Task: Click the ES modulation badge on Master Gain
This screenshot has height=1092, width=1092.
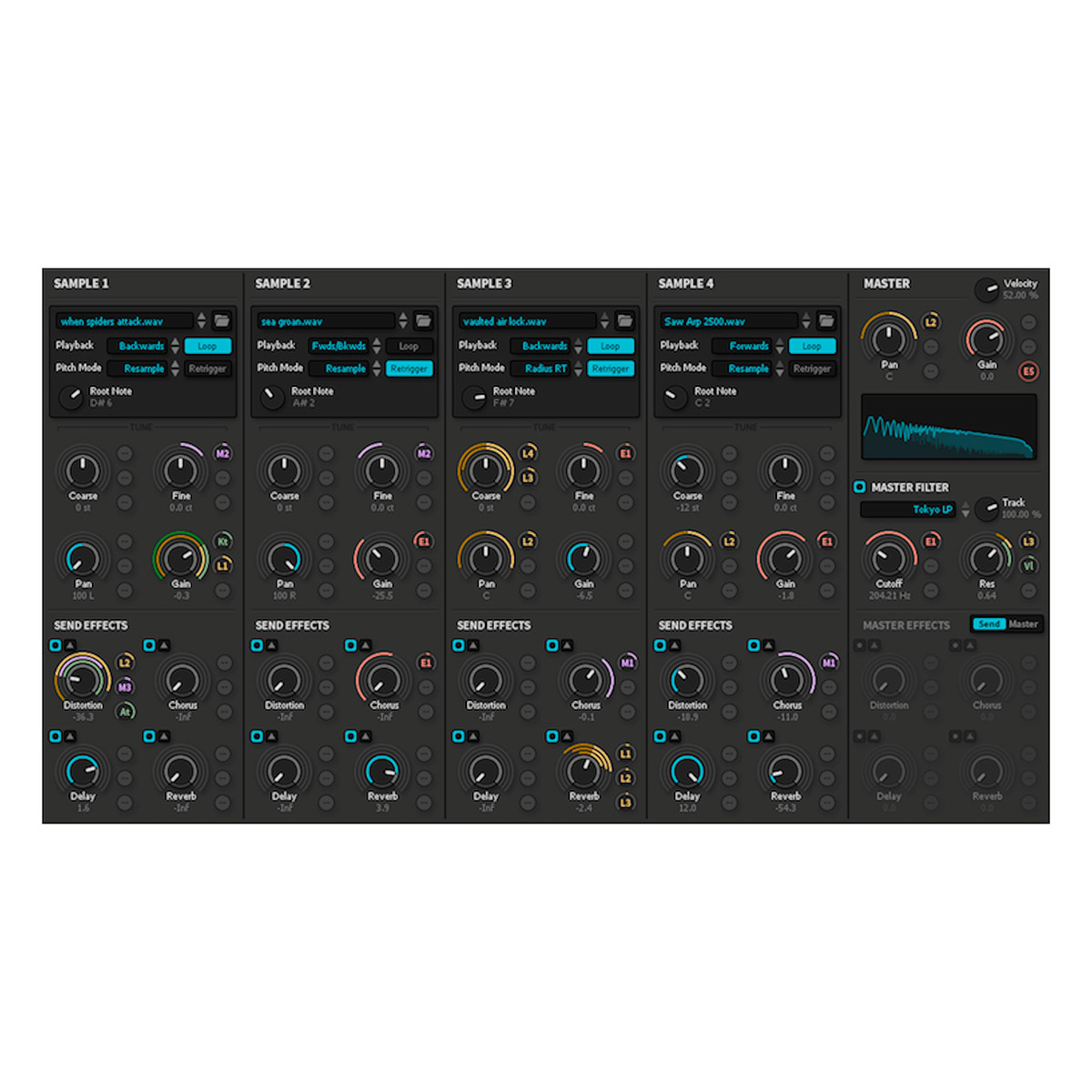Action: pyautogui.click(x=1028, y=371)
